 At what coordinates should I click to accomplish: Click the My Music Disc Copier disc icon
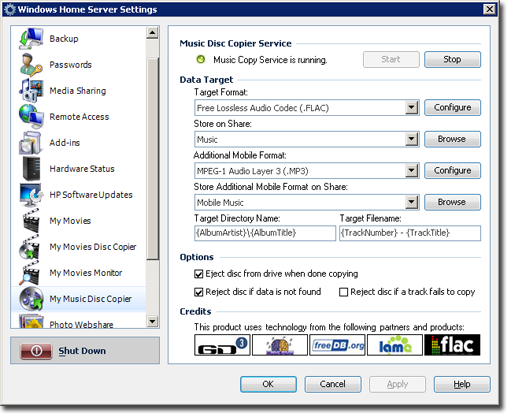[31, 298]
